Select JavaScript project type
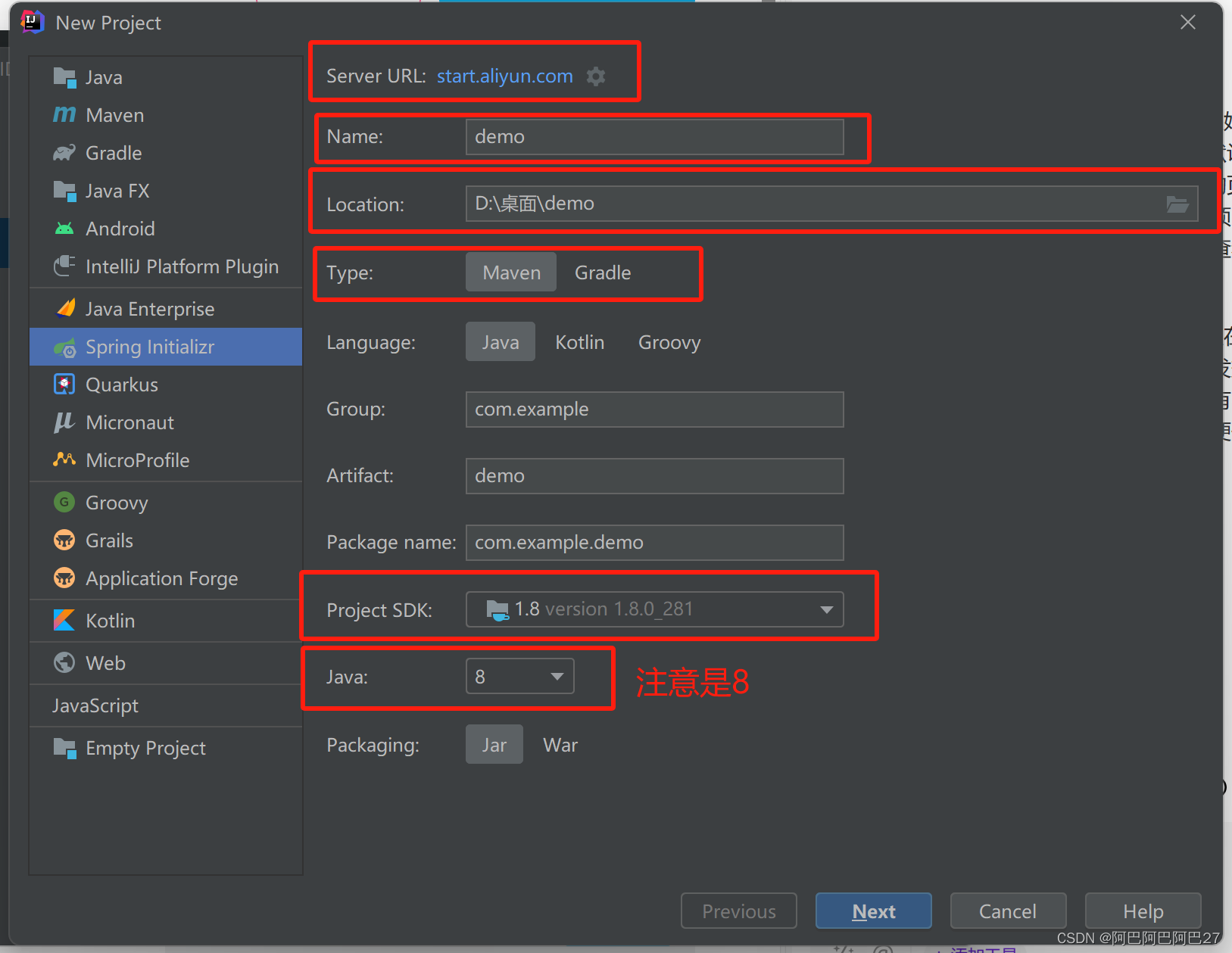The width and height of the screenshot is (1232, 953). point(166,705)
